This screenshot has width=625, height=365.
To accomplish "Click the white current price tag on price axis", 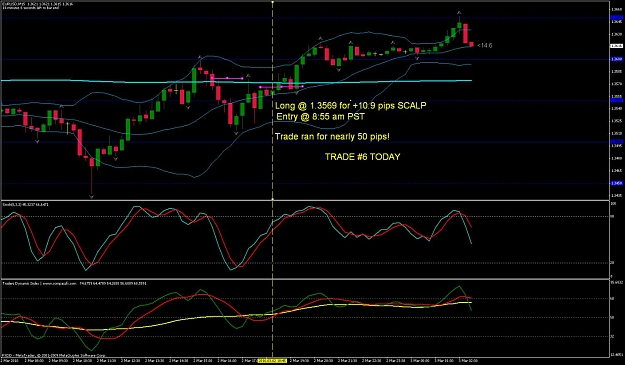I will (616, 46).
